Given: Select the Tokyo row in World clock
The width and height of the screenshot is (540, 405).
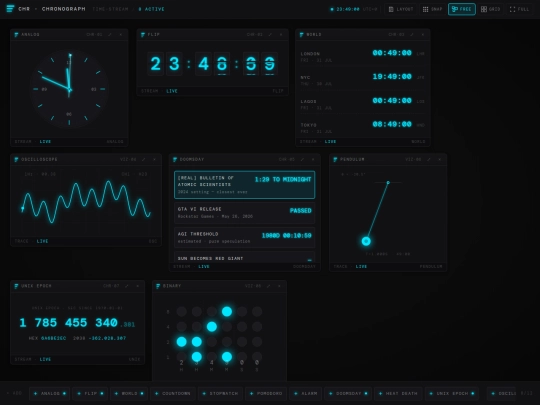Looking at the screenshot, I should (363, 126).
